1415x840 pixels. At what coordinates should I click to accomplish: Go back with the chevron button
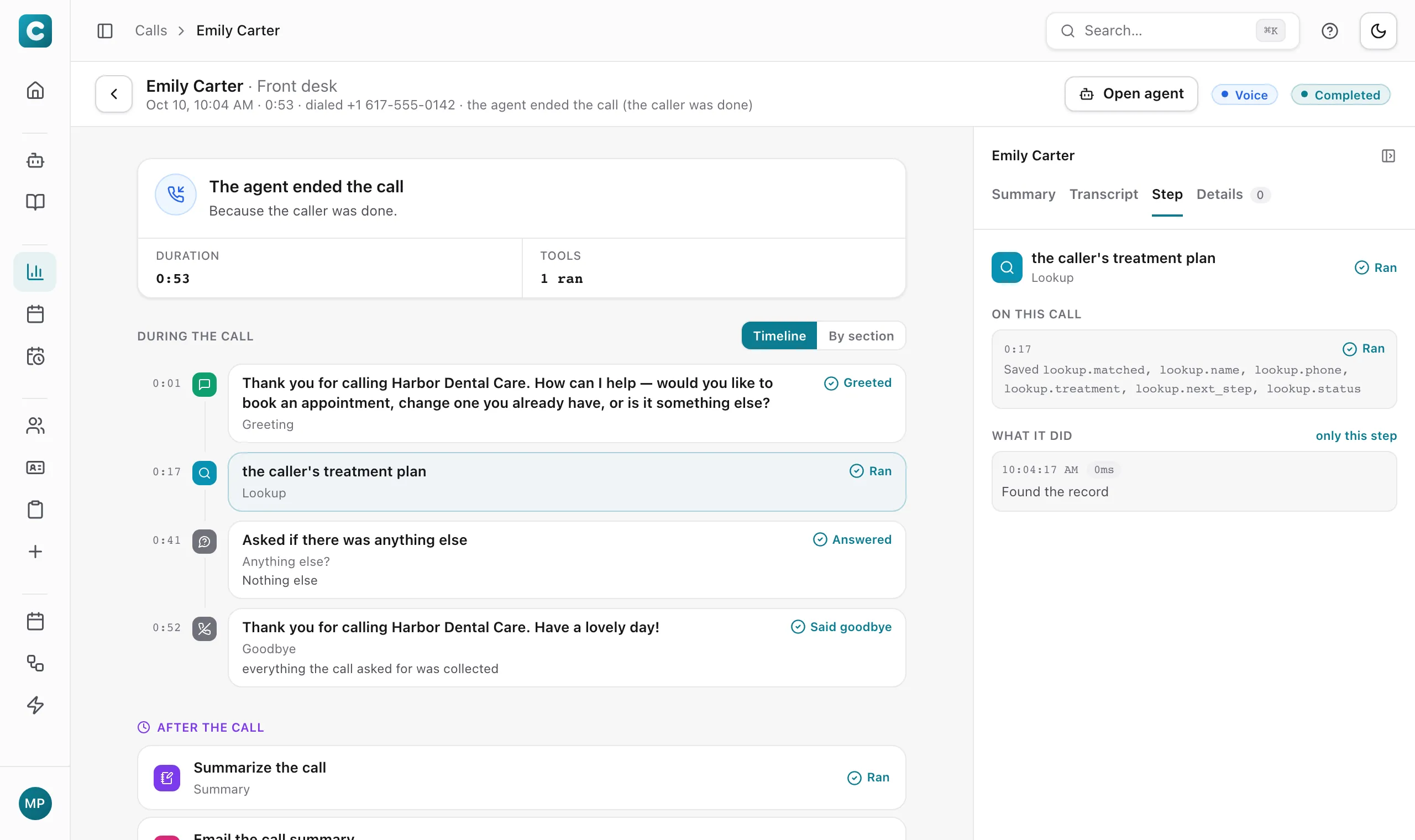[x=114, y=94]
